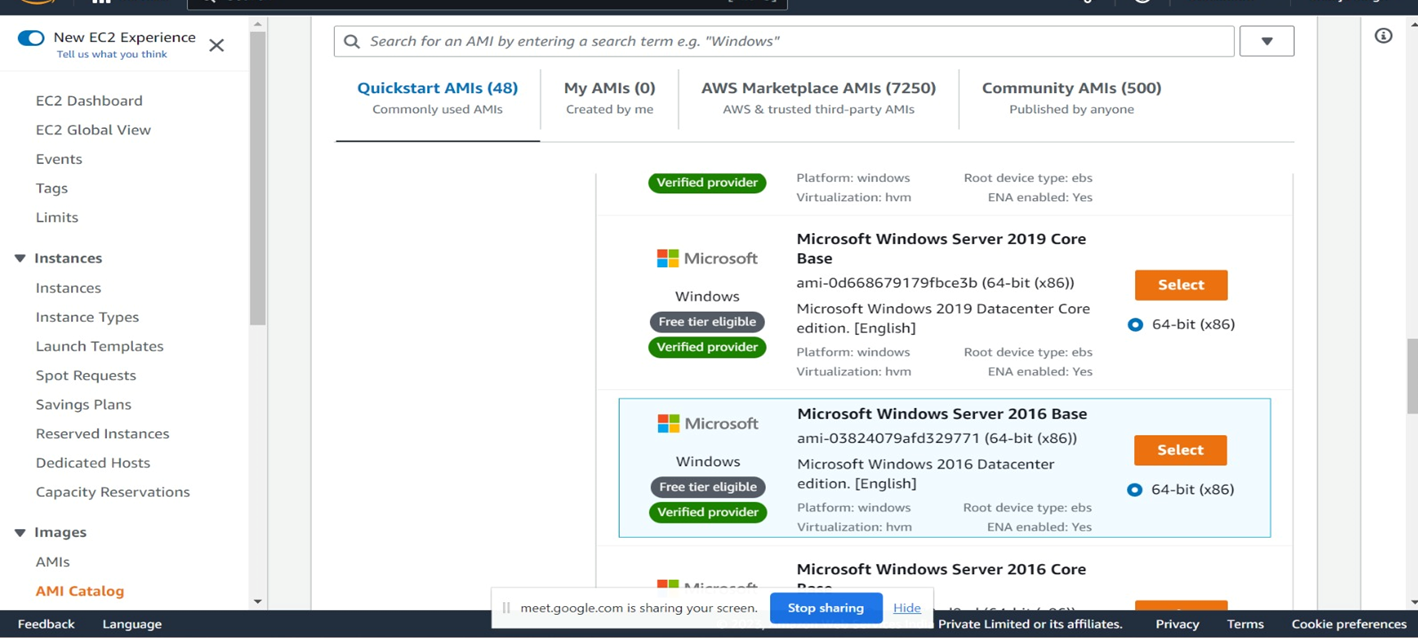Click the 'Microsoft Windows Server 2016 Base' title

point(942,413)
